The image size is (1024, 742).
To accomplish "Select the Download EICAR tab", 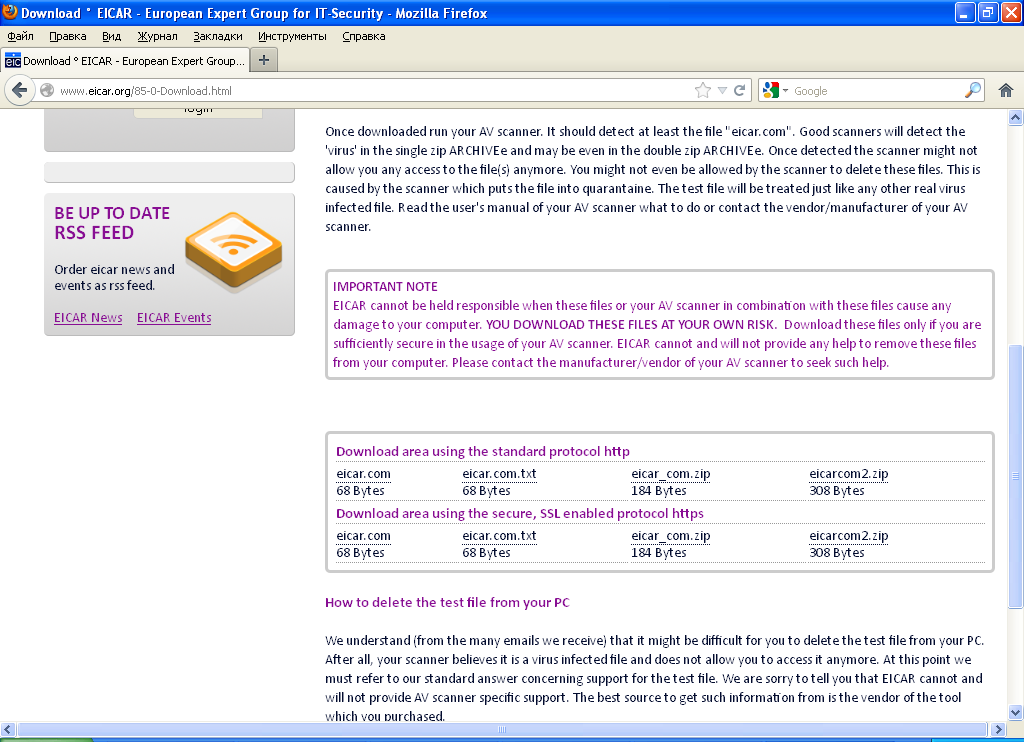I will point(125,60).
